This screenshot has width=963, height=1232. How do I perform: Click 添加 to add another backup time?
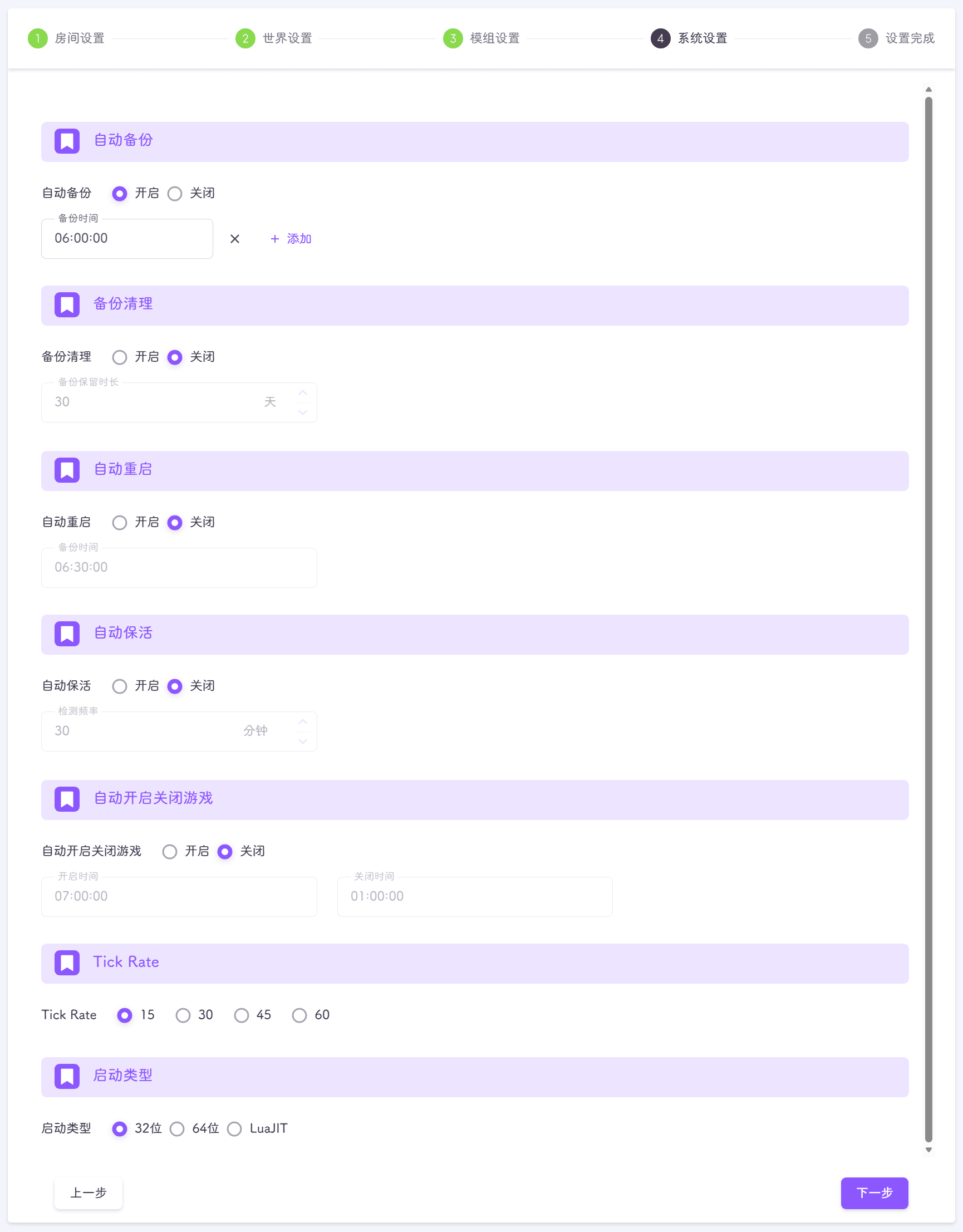tap(291, 239)
